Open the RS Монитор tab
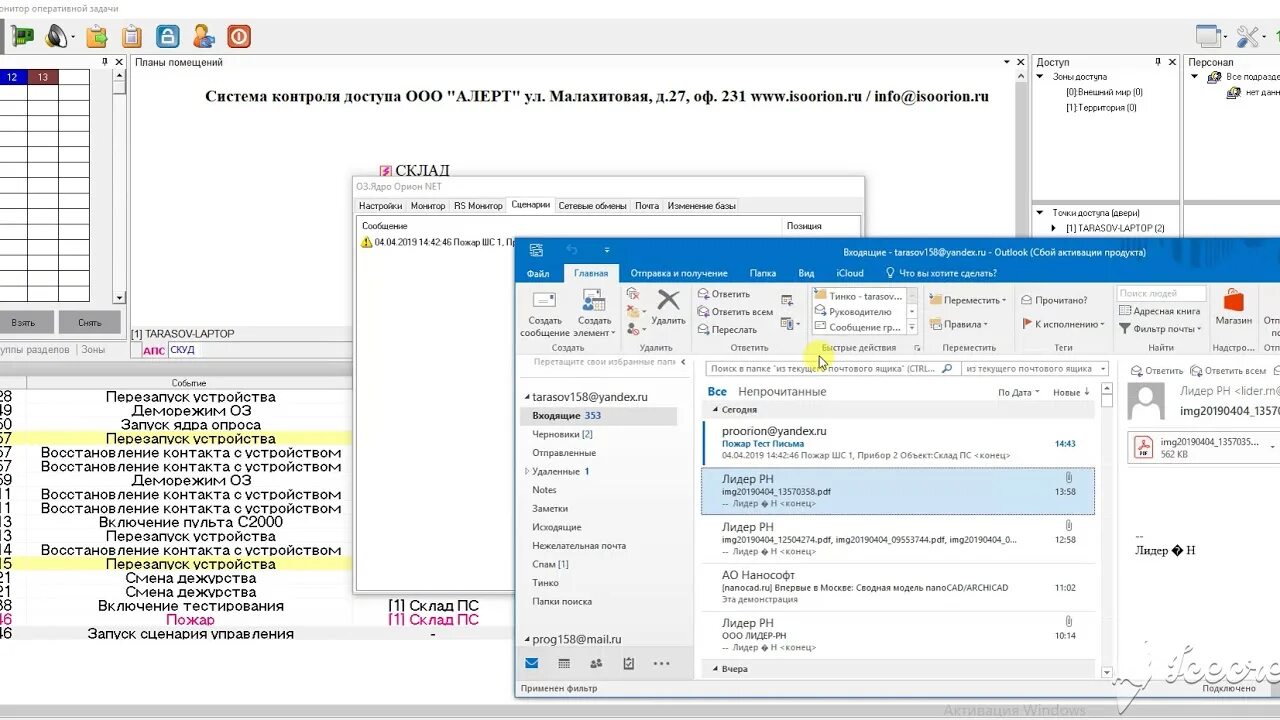Screen dimensions: 1280x720 (478, 205)
